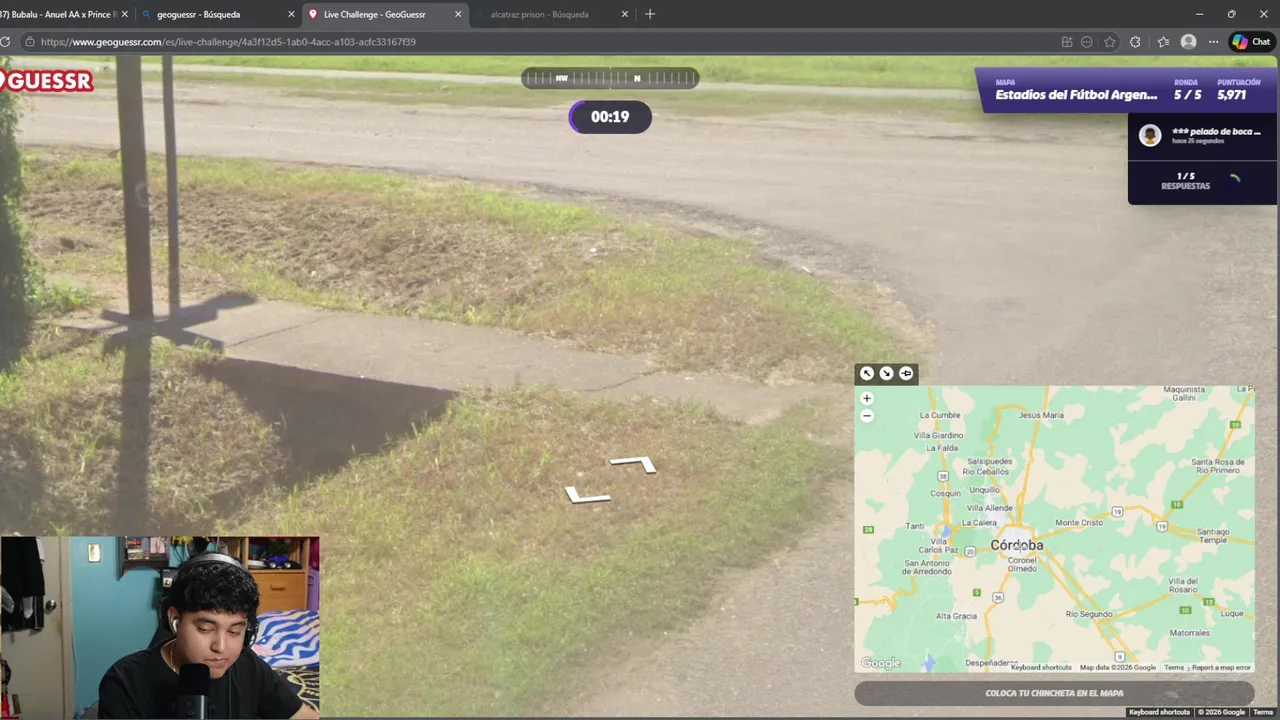
Task: Click the streamer webcam overlay
Action: coord(160,628)
